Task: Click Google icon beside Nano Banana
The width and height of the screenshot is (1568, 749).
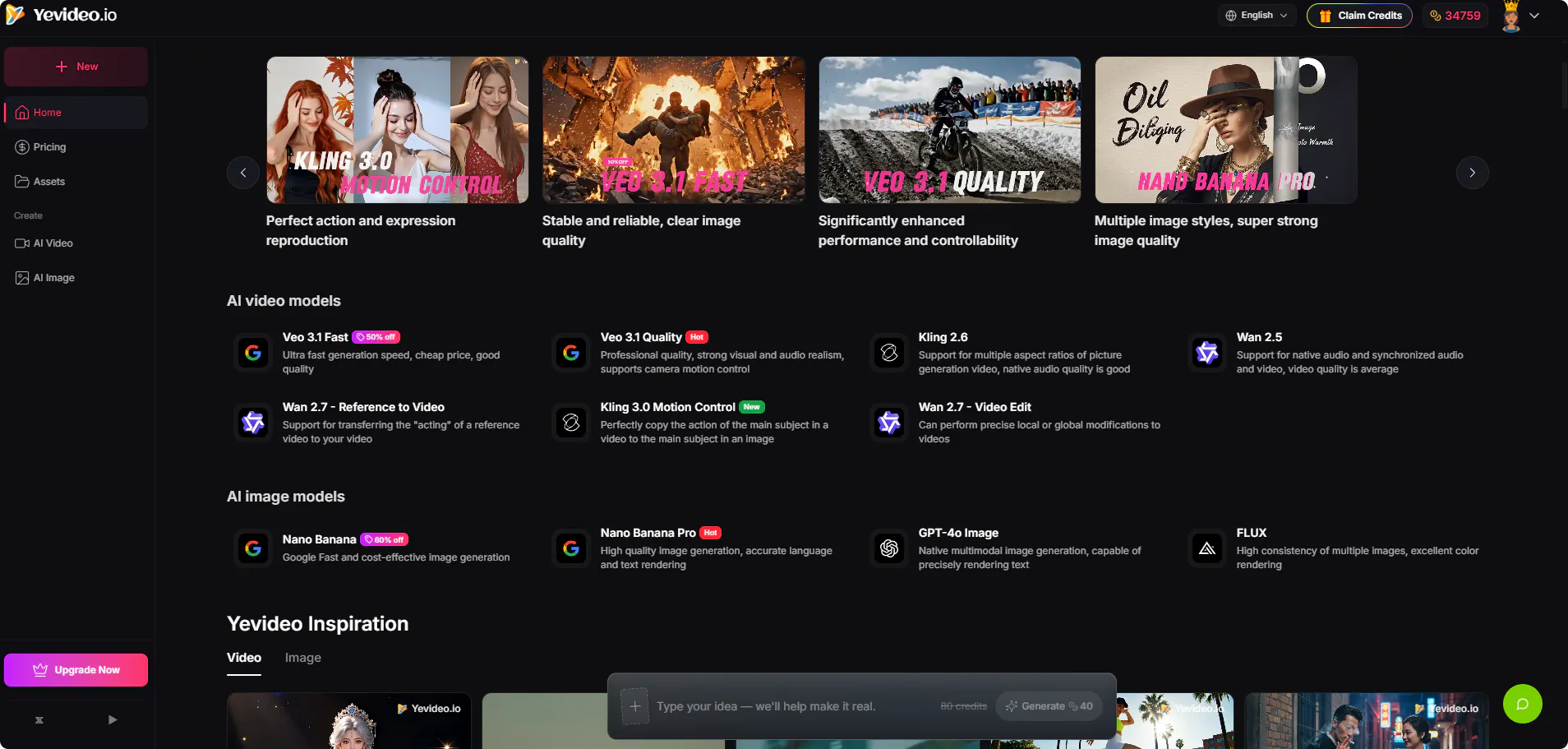Action: (x=253, y=548)
